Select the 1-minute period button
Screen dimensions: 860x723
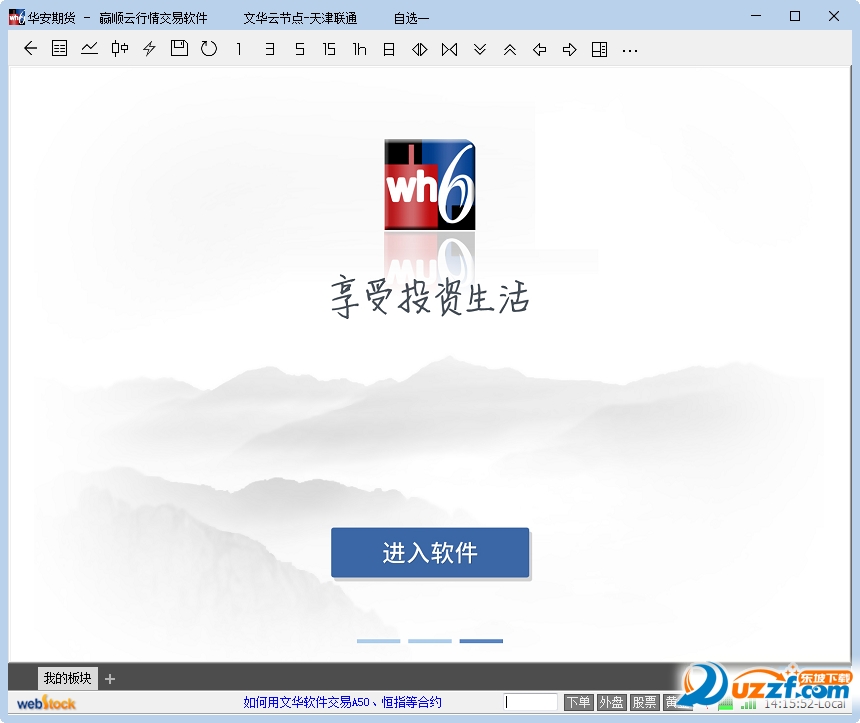click(x=239, y=49)
